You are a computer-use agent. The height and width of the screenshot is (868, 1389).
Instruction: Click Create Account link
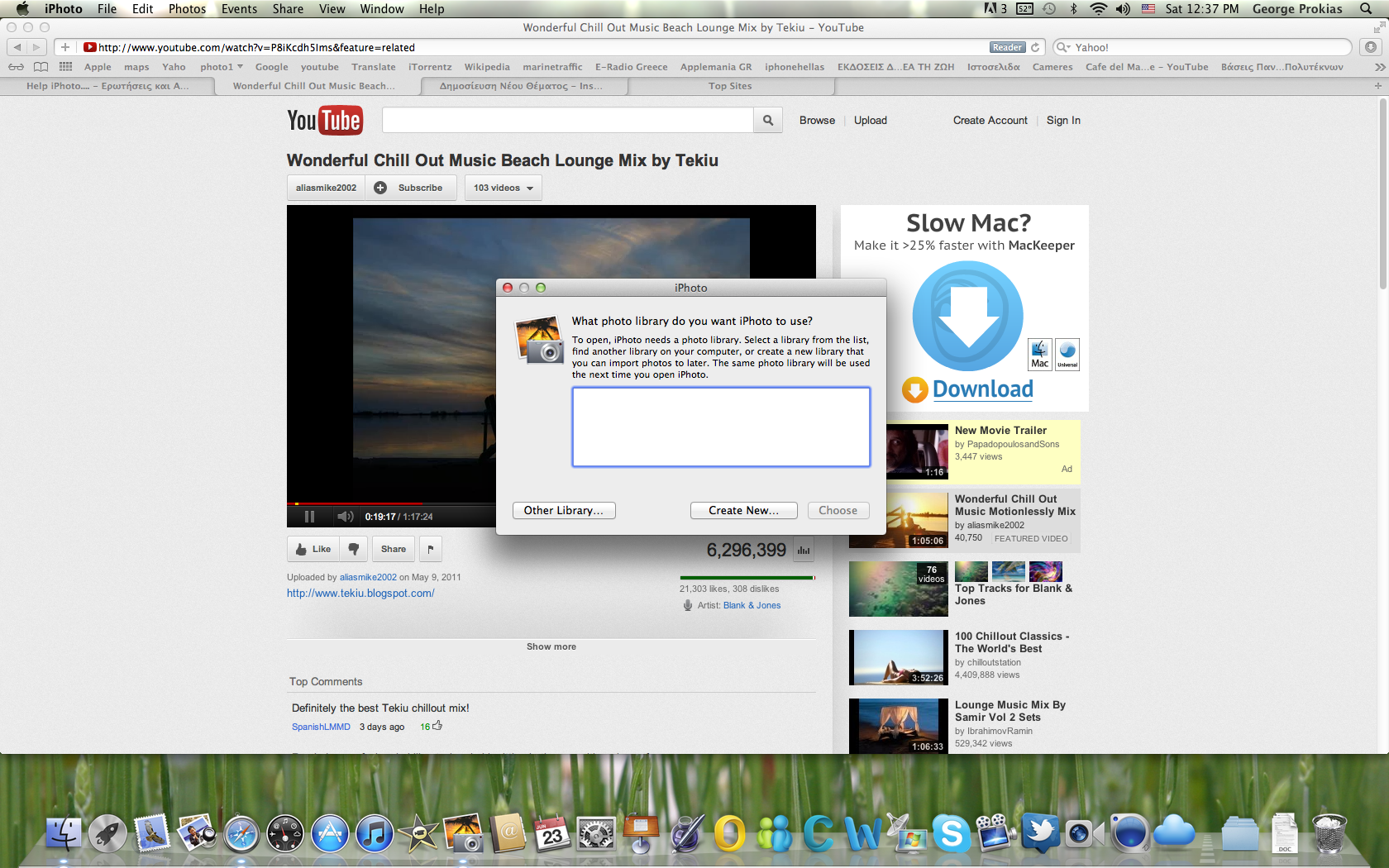click(990, 120)
